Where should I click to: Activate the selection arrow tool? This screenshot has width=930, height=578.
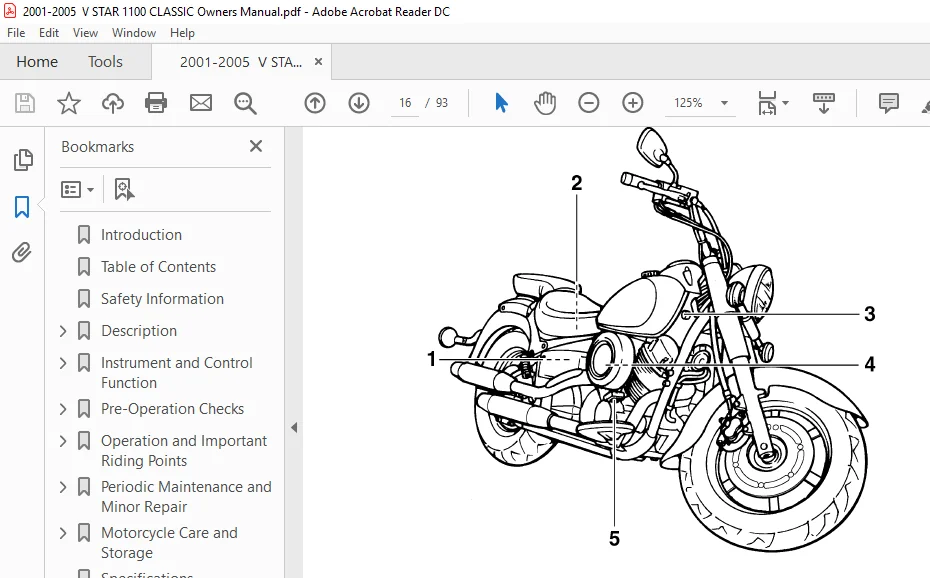(x=501, y=103)
